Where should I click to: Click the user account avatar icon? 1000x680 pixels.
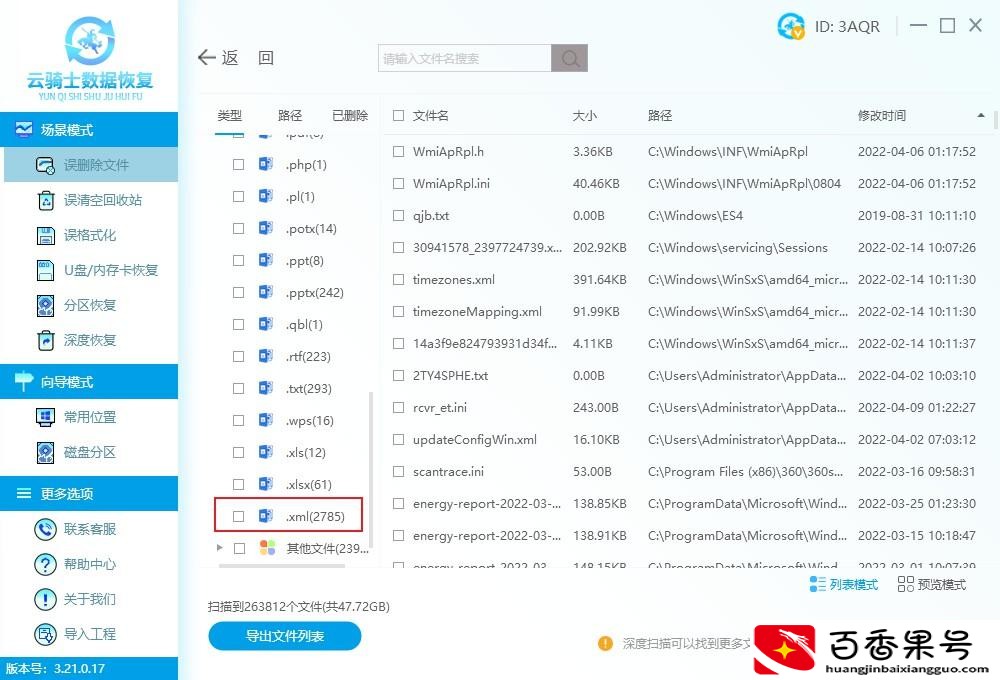pyautogui.click(x=791, y=26)
